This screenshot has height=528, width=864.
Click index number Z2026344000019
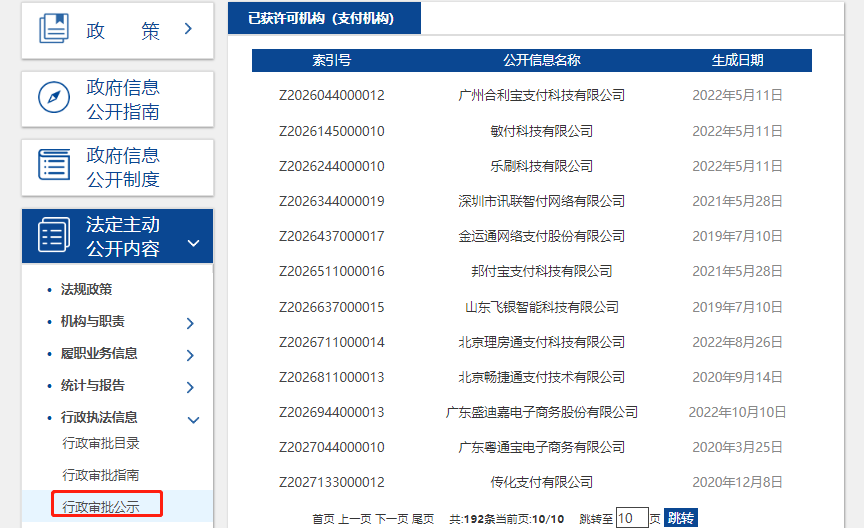pyautogui.click(x=332, y=201)
